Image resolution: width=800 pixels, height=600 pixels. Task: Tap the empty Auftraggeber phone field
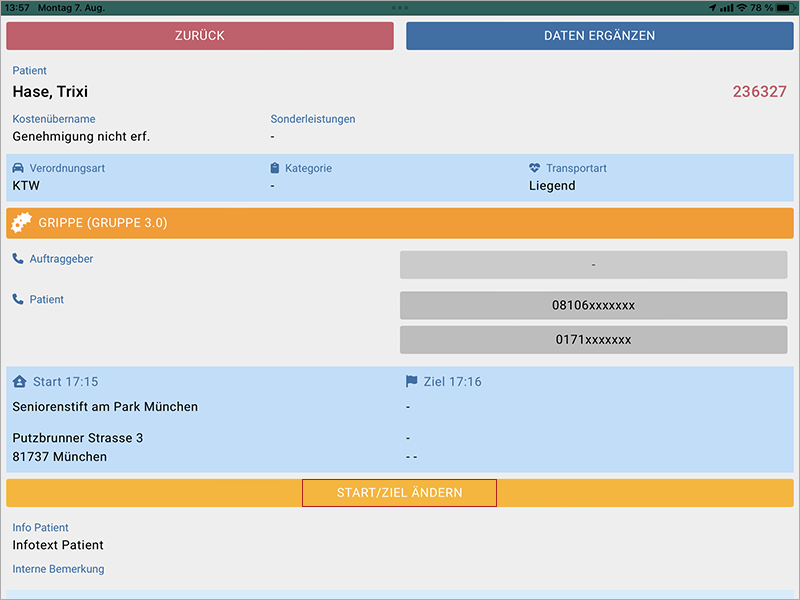pos(593,265)
